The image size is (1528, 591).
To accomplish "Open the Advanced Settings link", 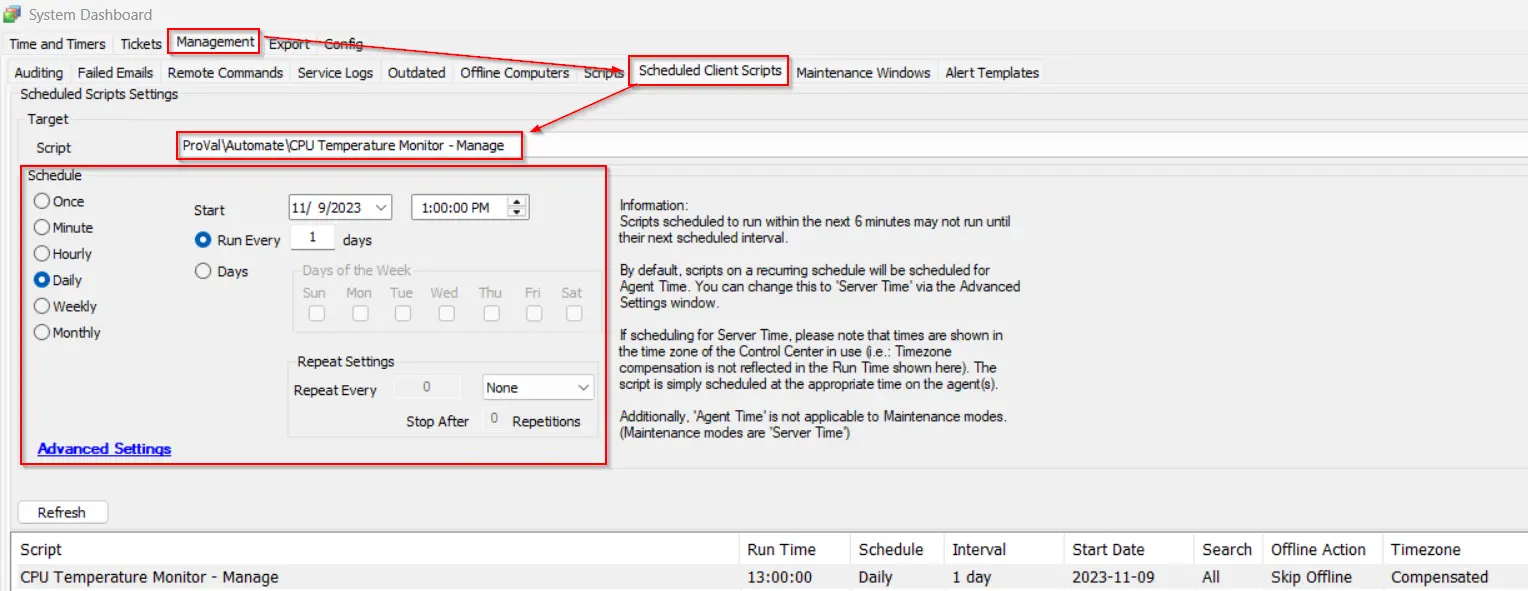I will (104, 449).
